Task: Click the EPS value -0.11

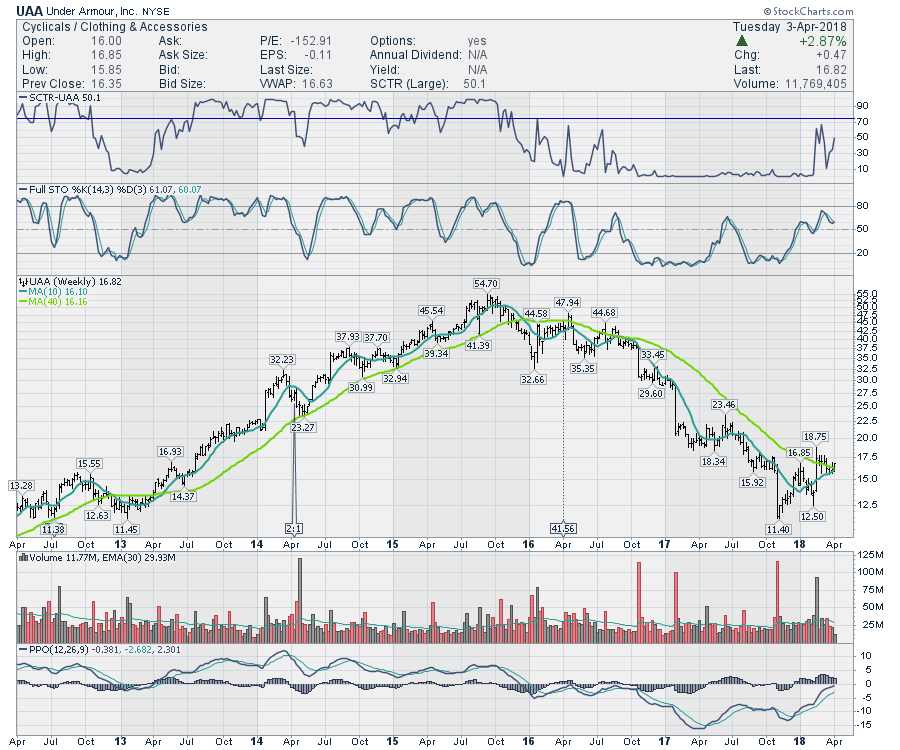Action: point(318,55)
